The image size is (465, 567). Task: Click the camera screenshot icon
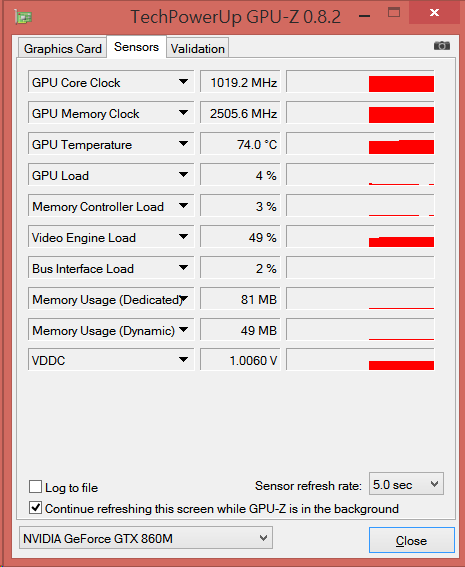click(x=441, y=46)
